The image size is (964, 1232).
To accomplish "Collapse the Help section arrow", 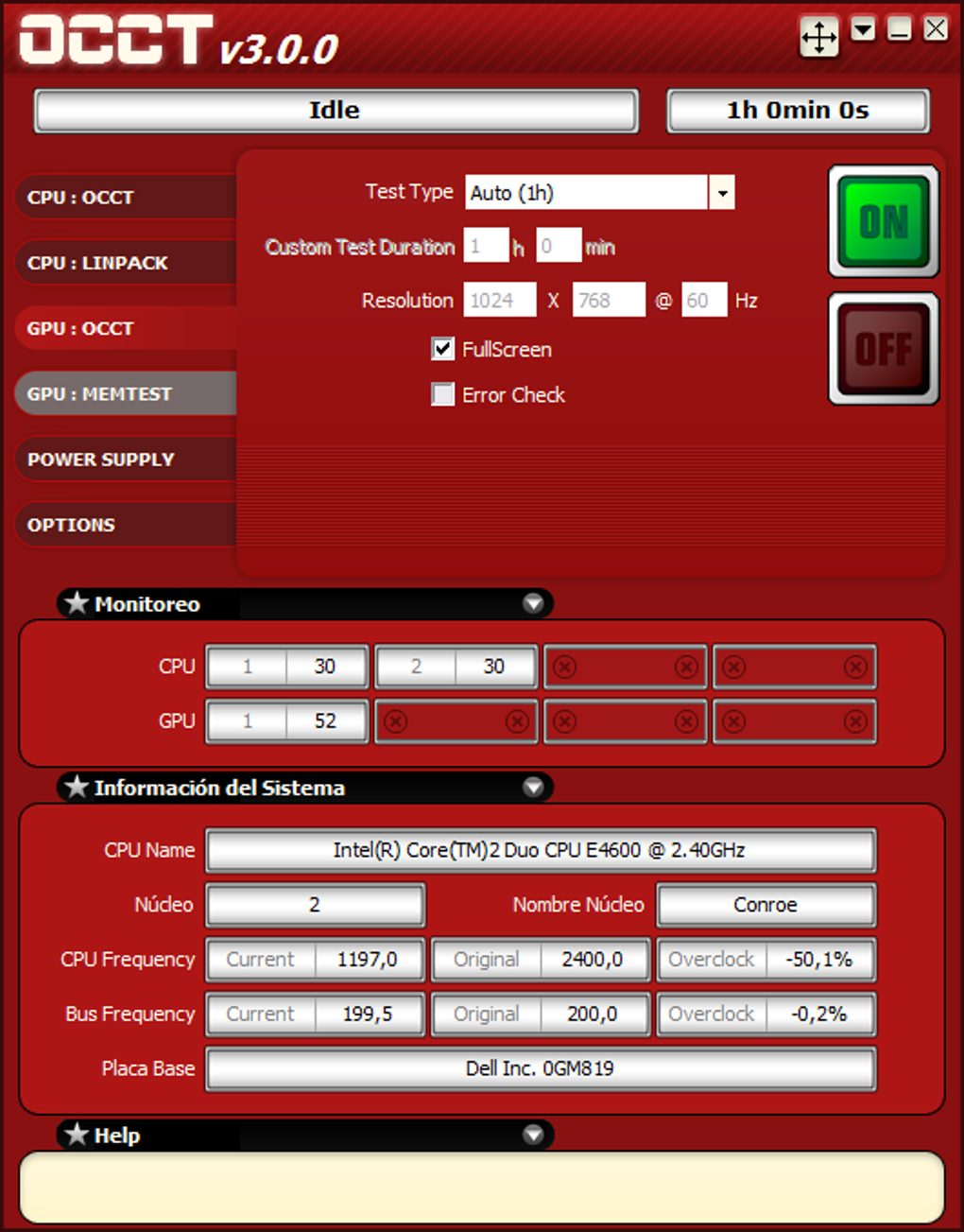I will (x=533, y=1135).
